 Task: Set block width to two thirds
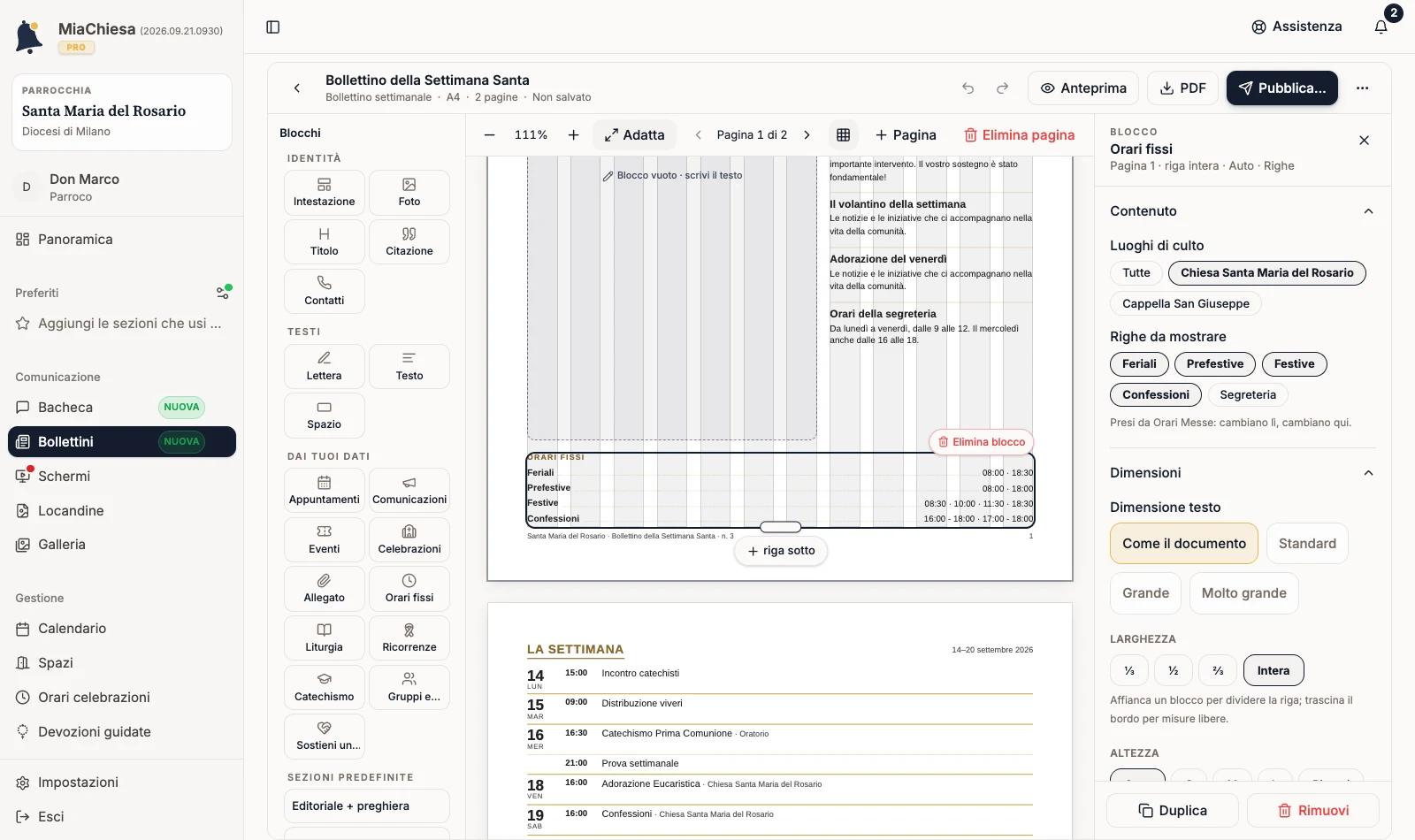point(1218,671)
